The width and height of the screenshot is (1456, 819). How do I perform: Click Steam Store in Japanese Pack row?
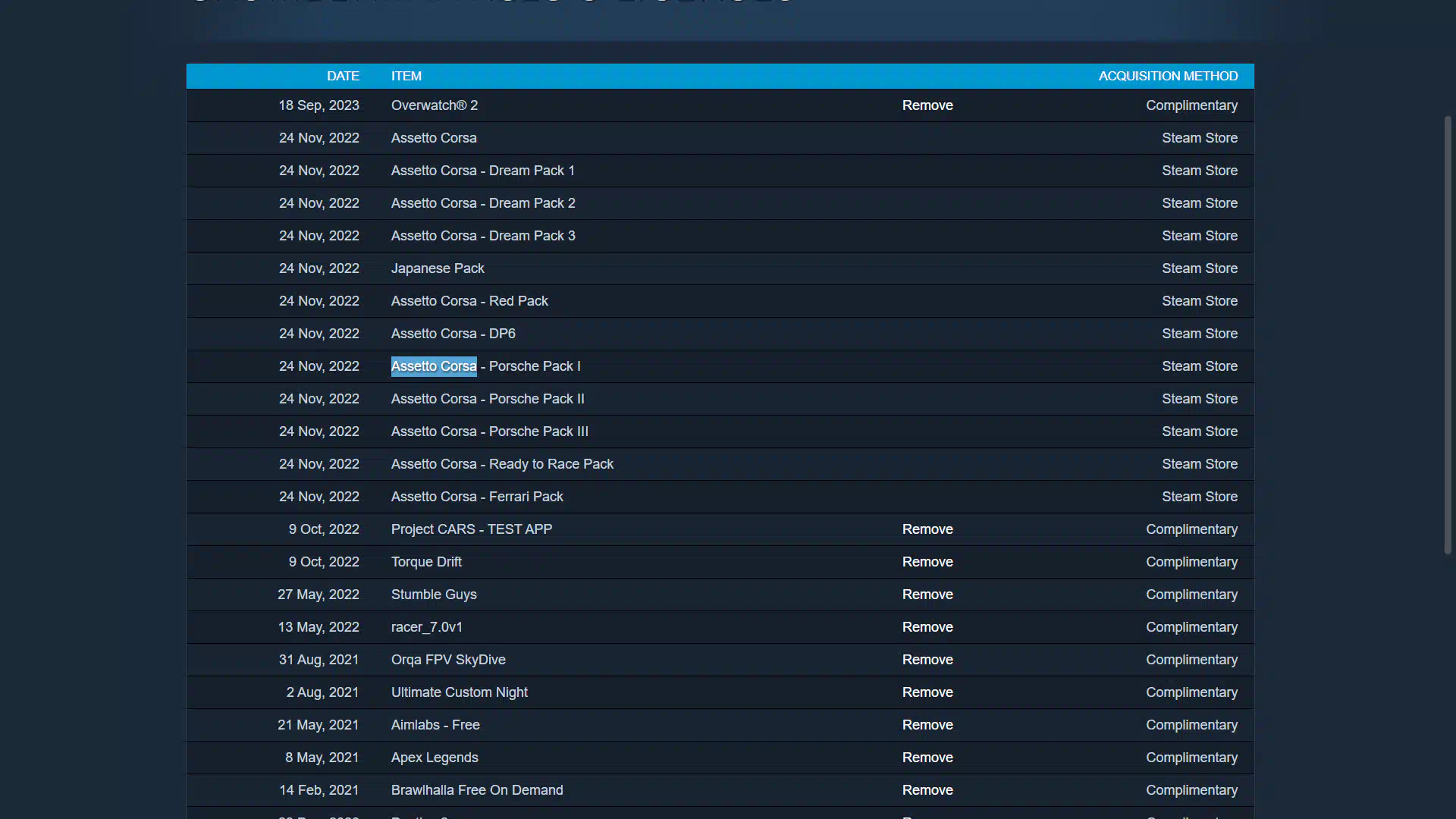coord(1200,268)
